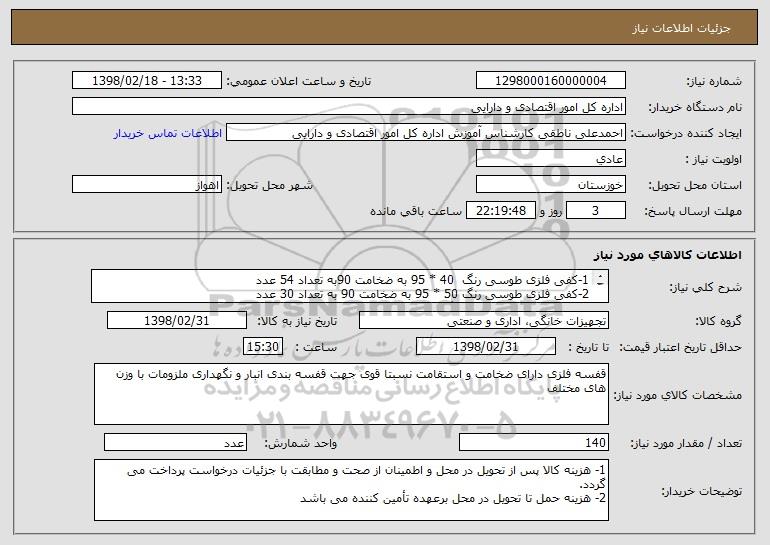Click the public announcement date field 1398/02/18 - 13:33
The width and height of the screenshot is (770, 545).
(147, 81)
